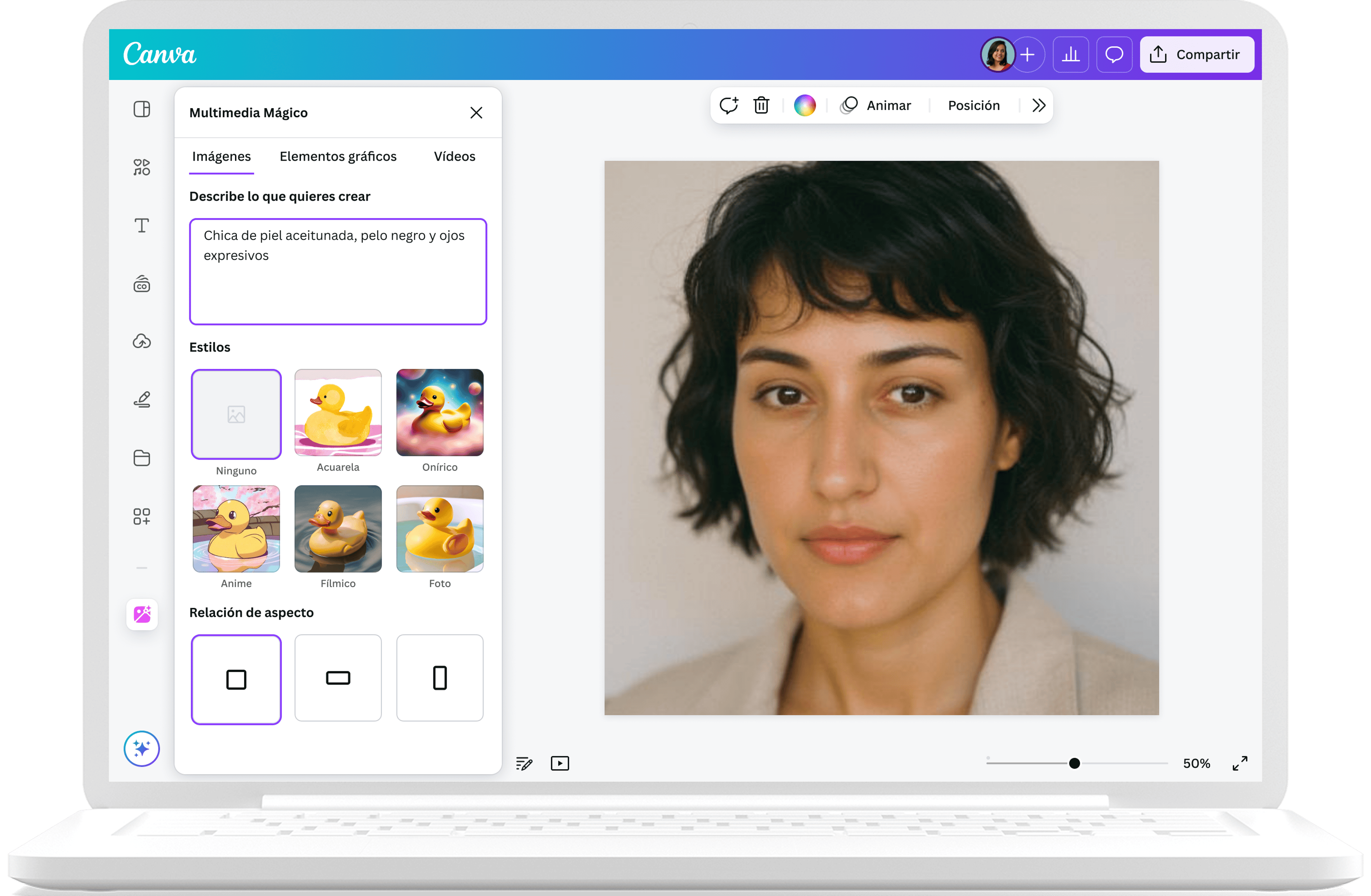Choose the portrait aspect ratio

pos(440,678)
